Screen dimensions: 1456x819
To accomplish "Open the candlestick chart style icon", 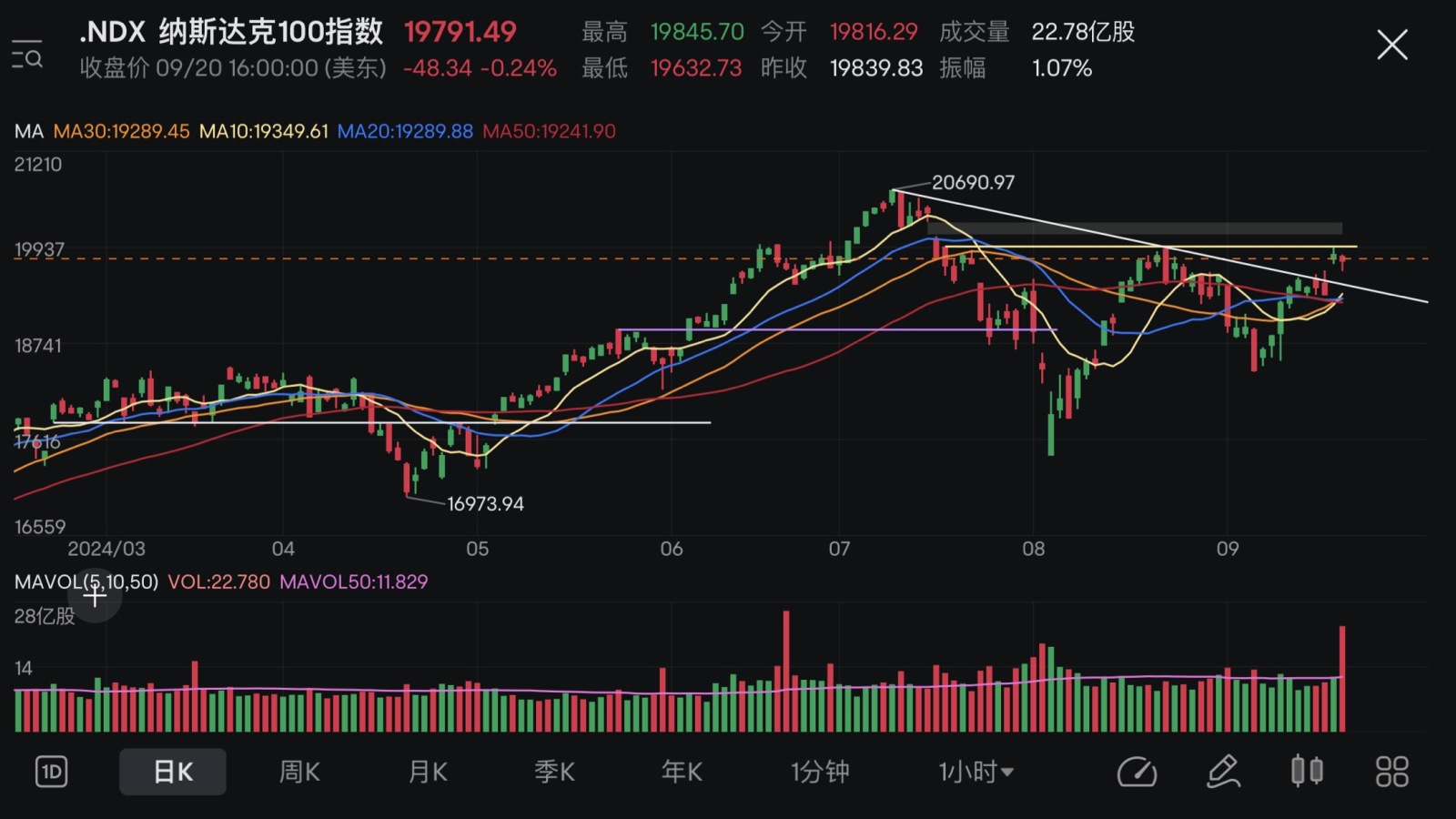I will pyautogui.click(x=1307, y=772).
